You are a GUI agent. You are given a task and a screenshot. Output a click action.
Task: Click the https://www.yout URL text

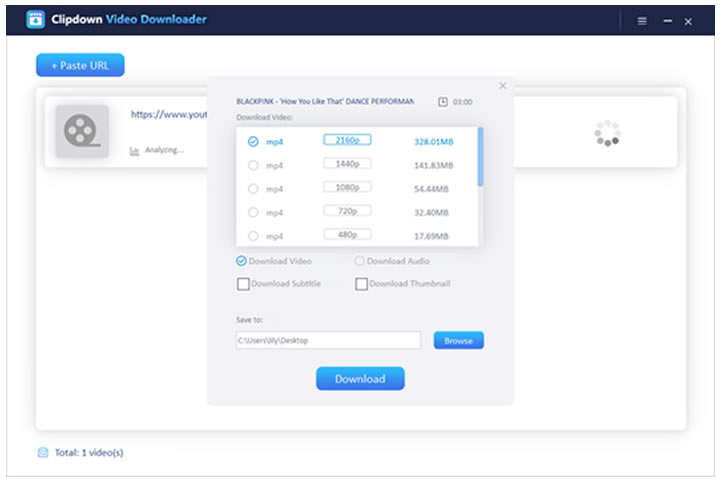click(x=169, y=114)
